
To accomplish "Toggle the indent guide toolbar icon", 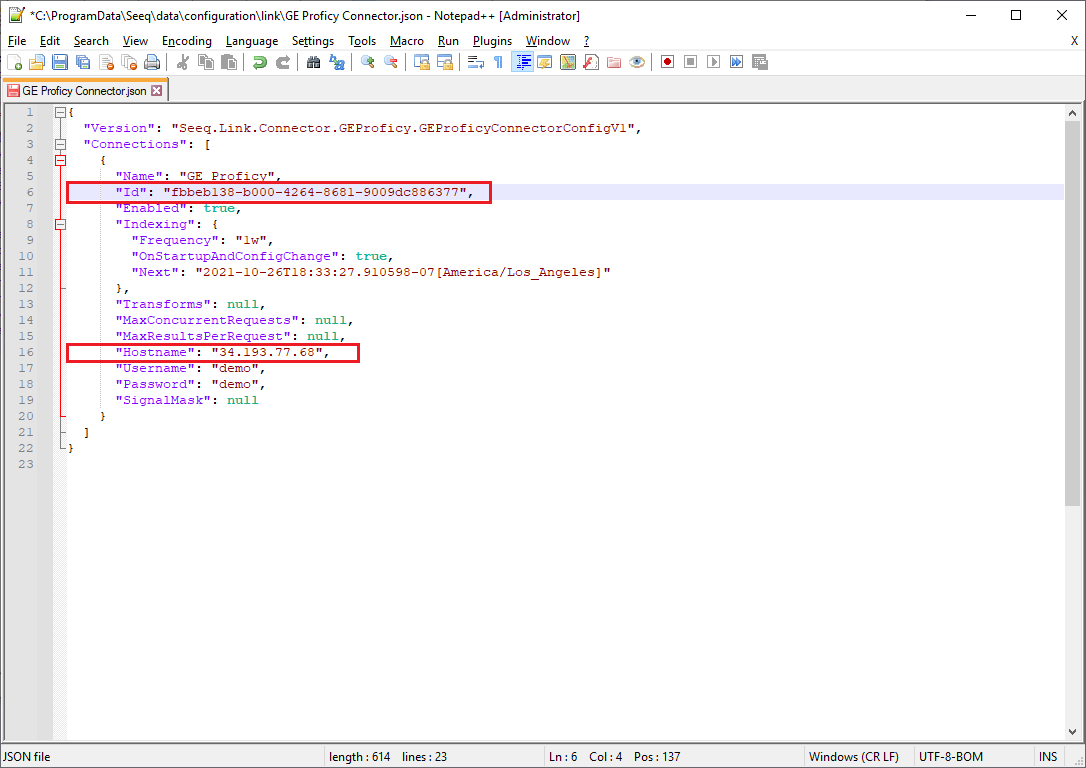I will (522, 62).
